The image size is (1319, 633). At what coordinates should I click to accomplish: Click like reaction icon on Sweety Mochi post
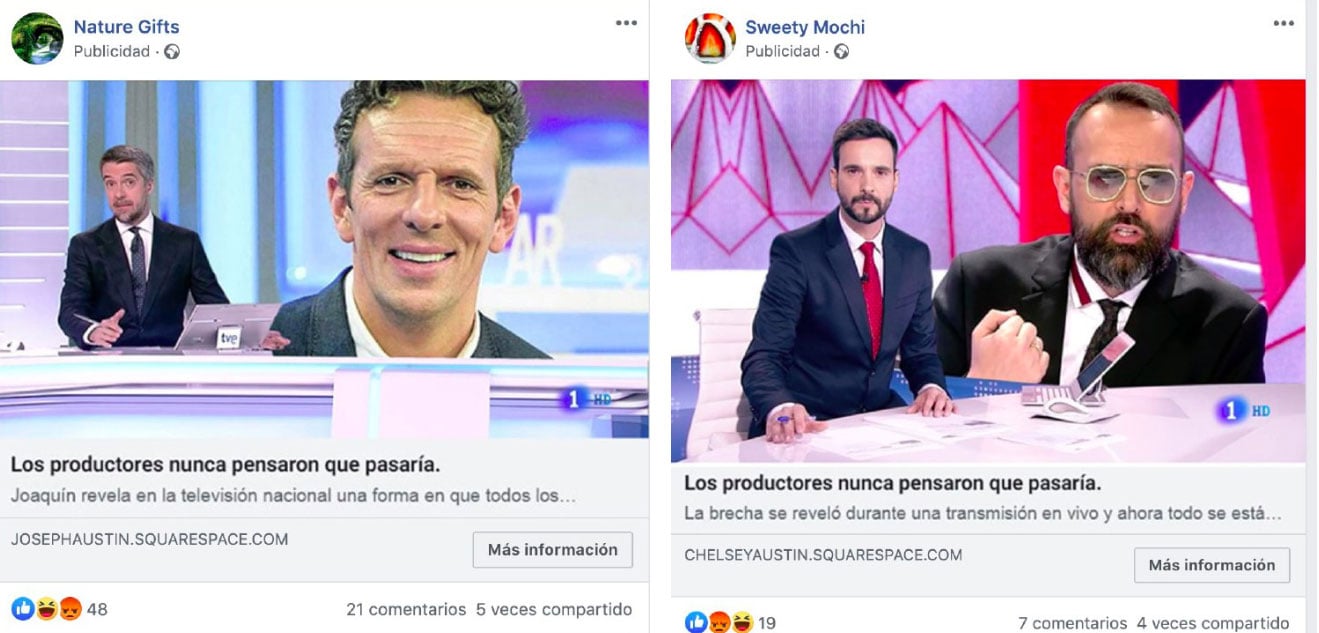(x=696, y=623)
